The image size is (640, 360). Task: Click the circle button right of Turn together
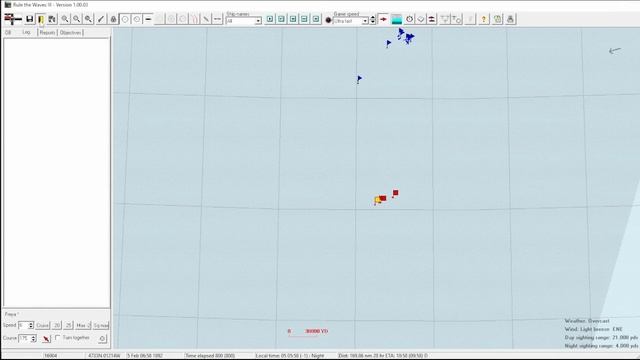[x=102, y=338]
